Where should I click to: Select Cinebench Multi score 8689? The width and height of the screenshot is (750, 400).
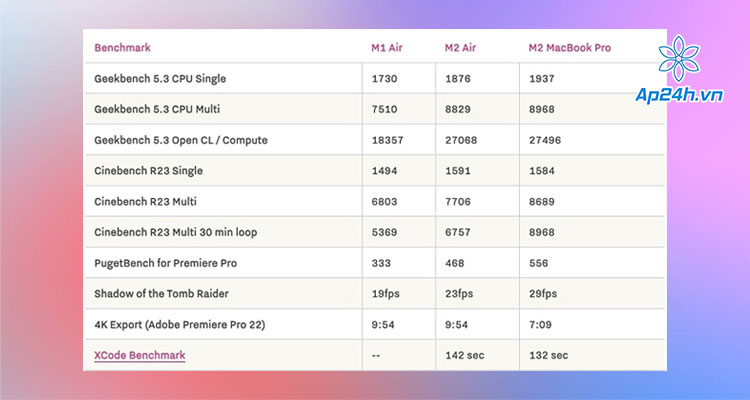542,201
